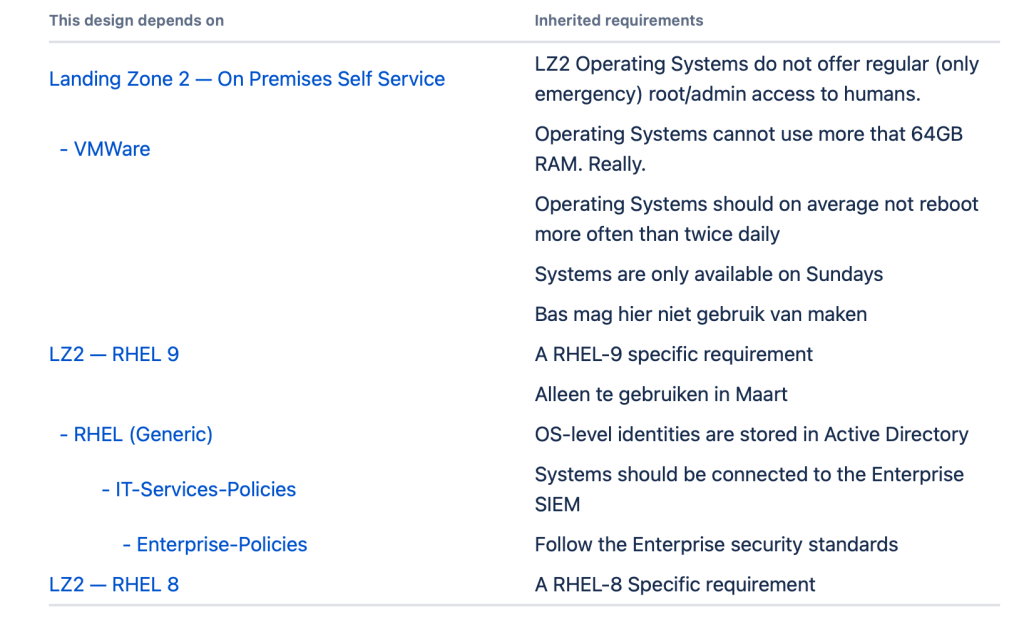This screenshot has height=622, width=1024.
Task: Click the "Bas mag hier niet" requirement
Action: pos(700,314)
